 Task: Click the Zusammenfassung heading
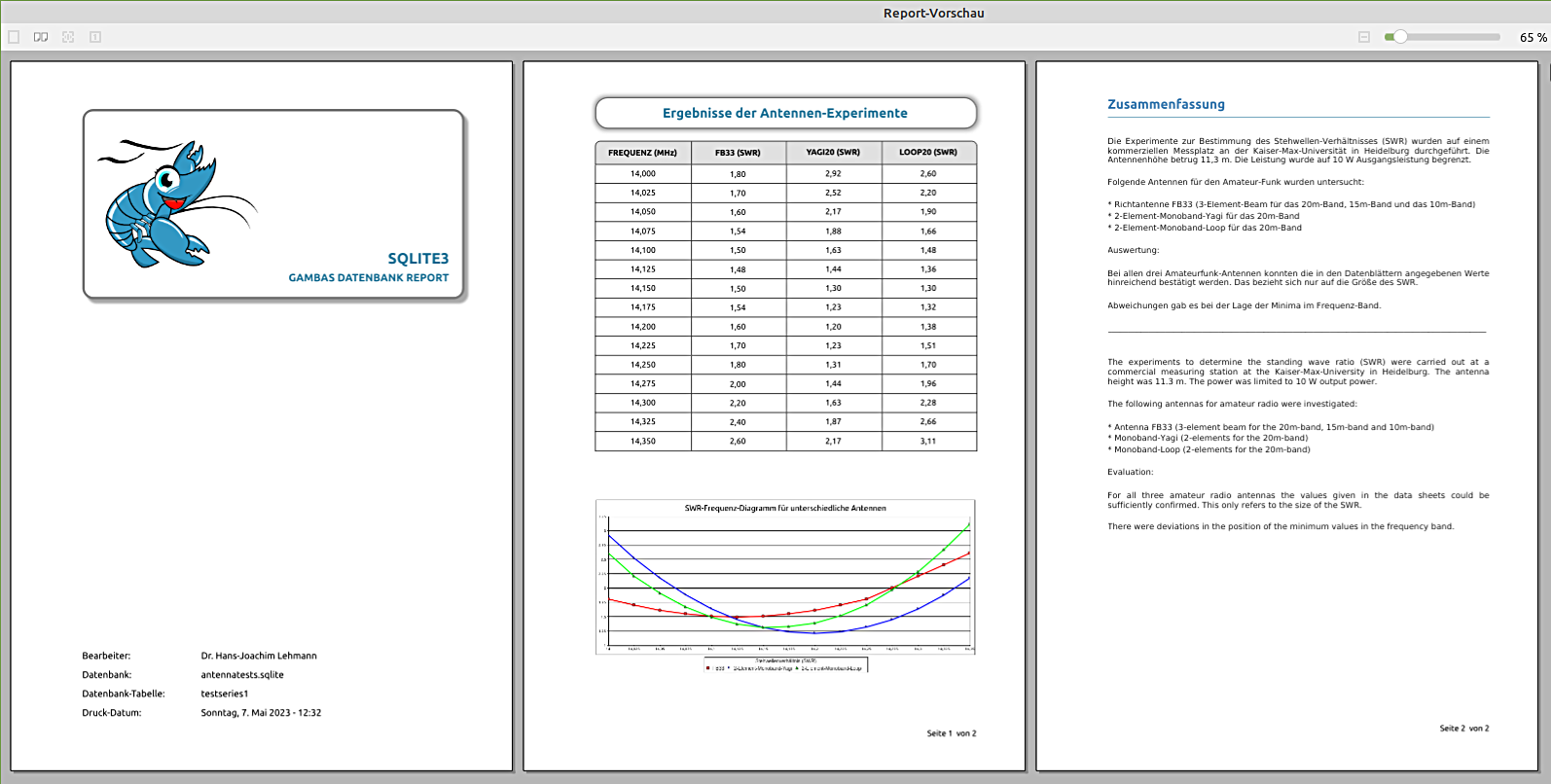[1166, 104]
